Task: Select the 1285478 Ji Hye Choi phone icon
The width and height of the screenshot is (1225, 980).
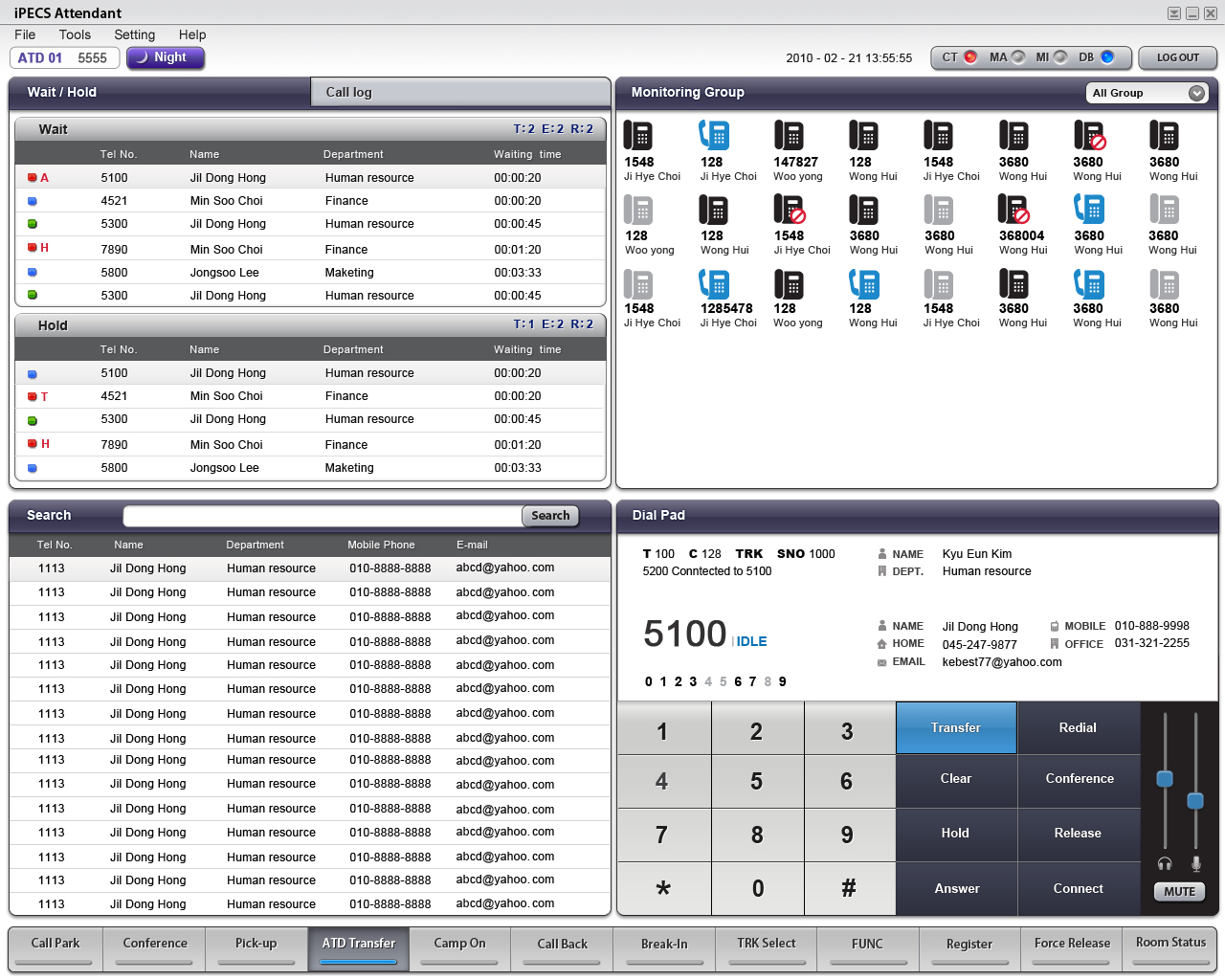Action: coord(714,284)
